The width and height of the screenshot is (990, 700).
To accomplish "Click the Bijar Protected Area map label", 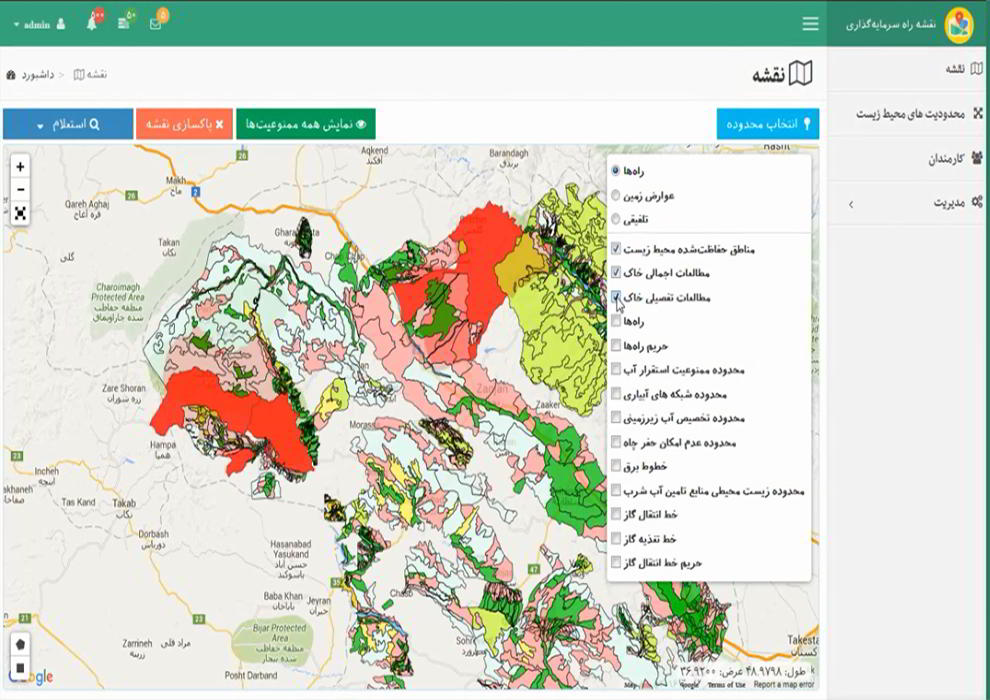I will (280, 643).
